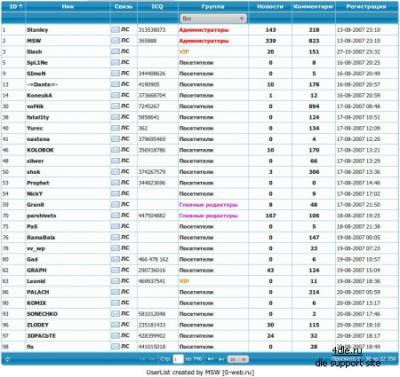Viewport: 400px width, 377px height.
Task: Click ICQ number 466-478 162 in God row
Action: (153, 259)
